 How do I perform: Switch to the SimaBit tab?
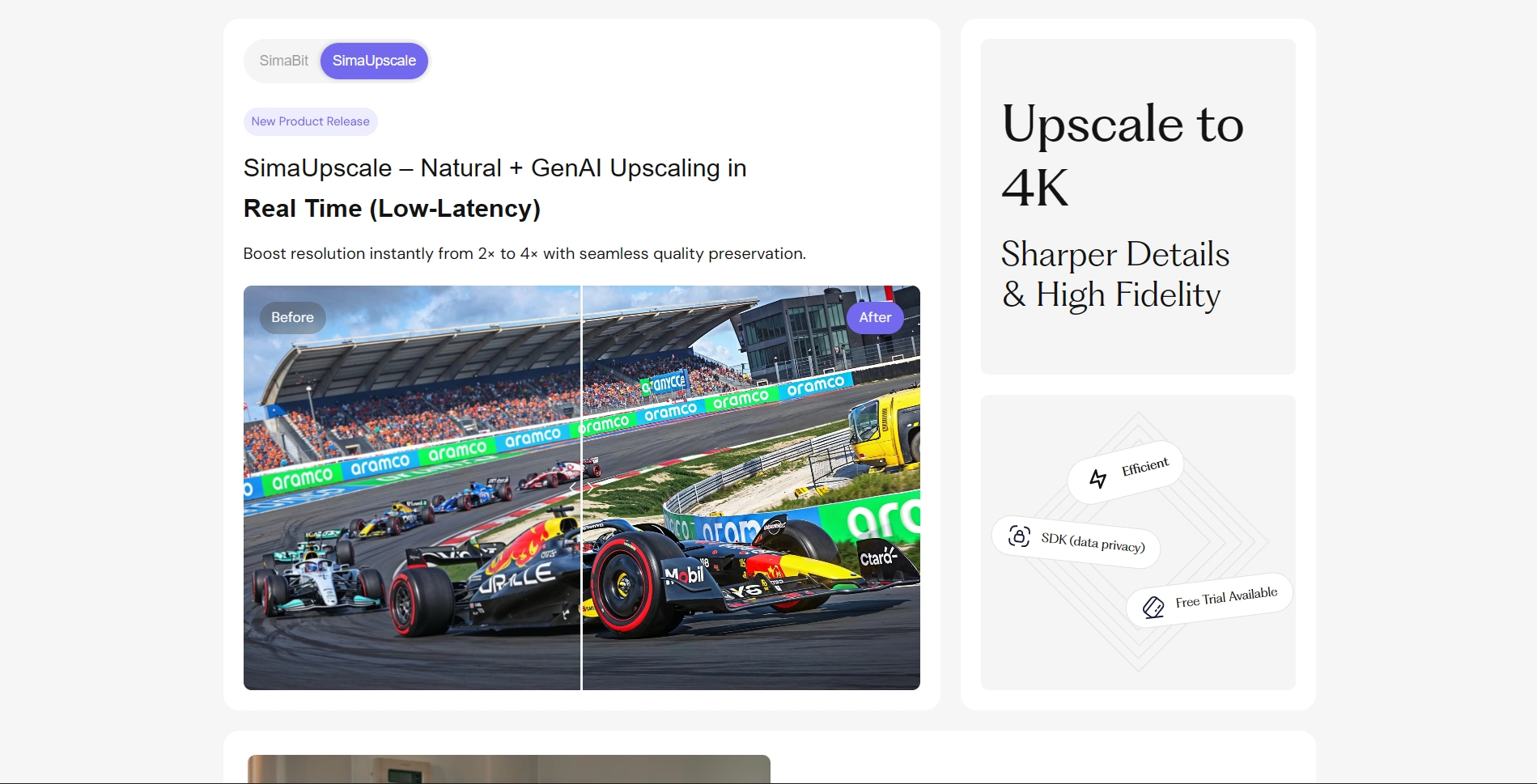(x=283, y=61)
